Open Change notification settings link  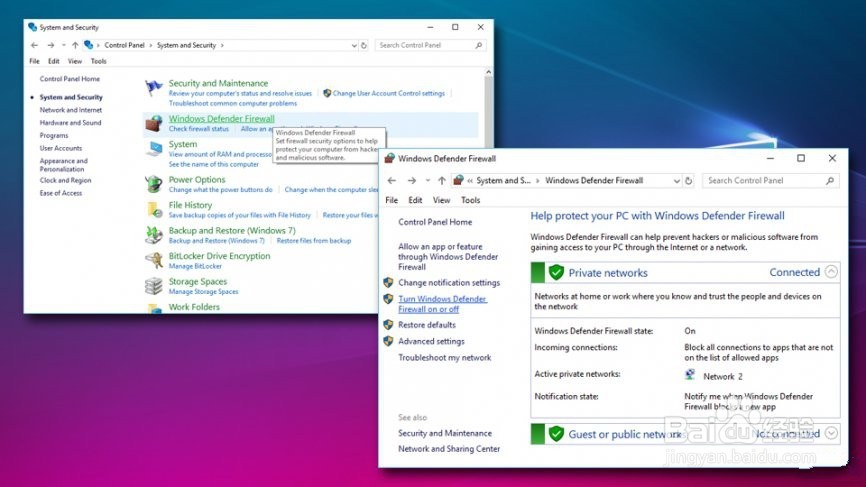tap(449, 283)
